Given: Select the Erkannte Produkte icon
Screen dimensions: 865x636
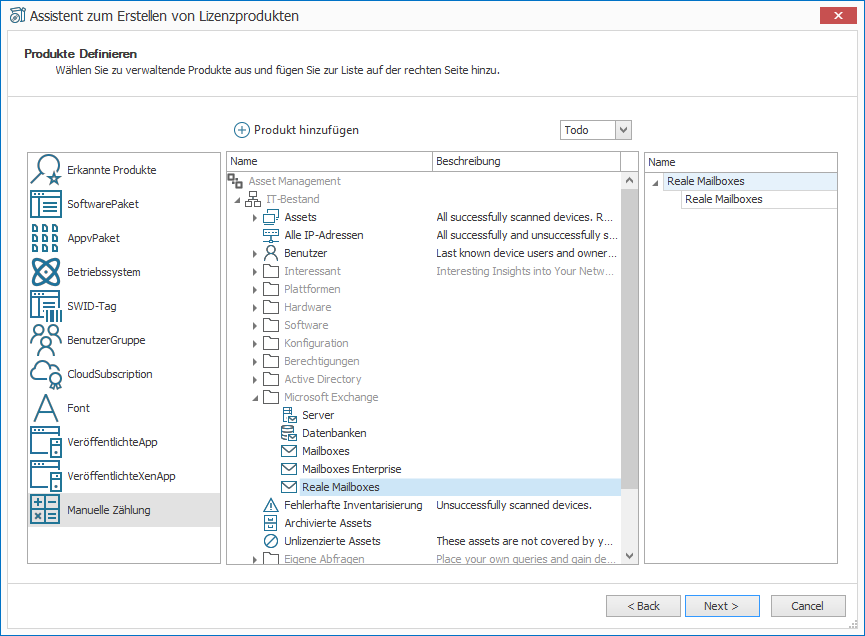Looking at the screenshot, I should point(45,170).
